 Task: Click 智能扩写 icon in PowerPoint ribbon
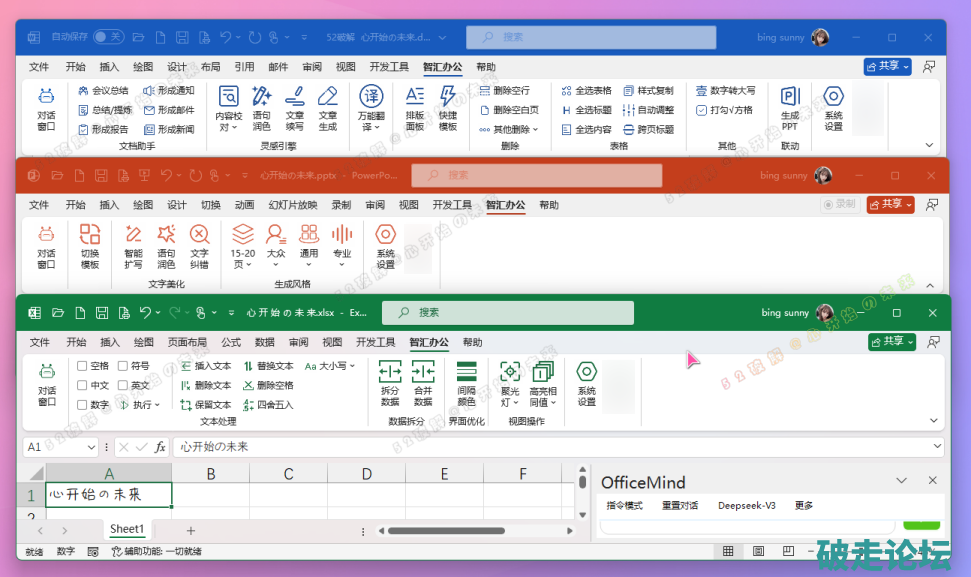click(133, 236)
